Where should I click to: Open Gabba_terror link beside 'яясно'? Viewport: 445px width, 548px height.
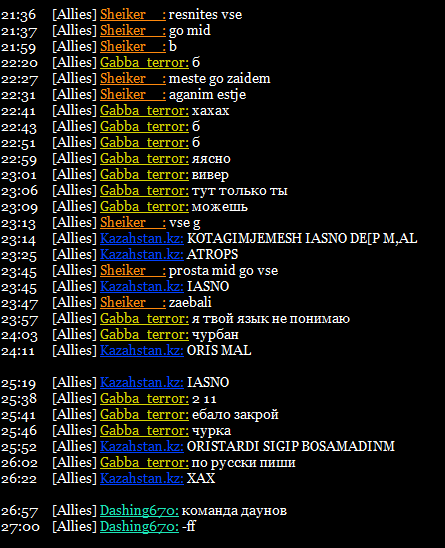coord(144,159)
